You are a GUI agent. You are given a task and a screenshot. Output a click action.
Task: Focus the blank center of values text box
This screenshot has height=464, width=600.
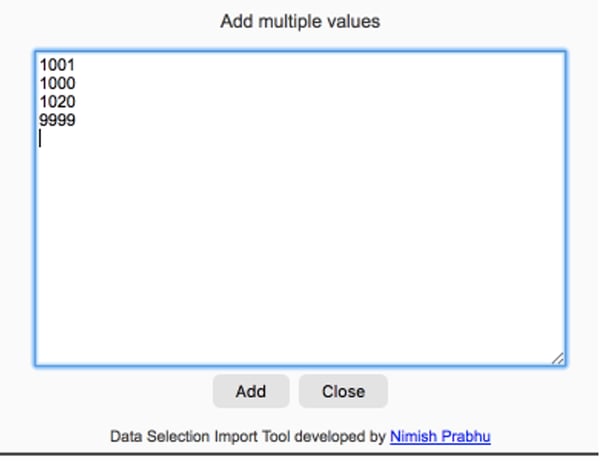pyautogui.click(x=300, y=230)
